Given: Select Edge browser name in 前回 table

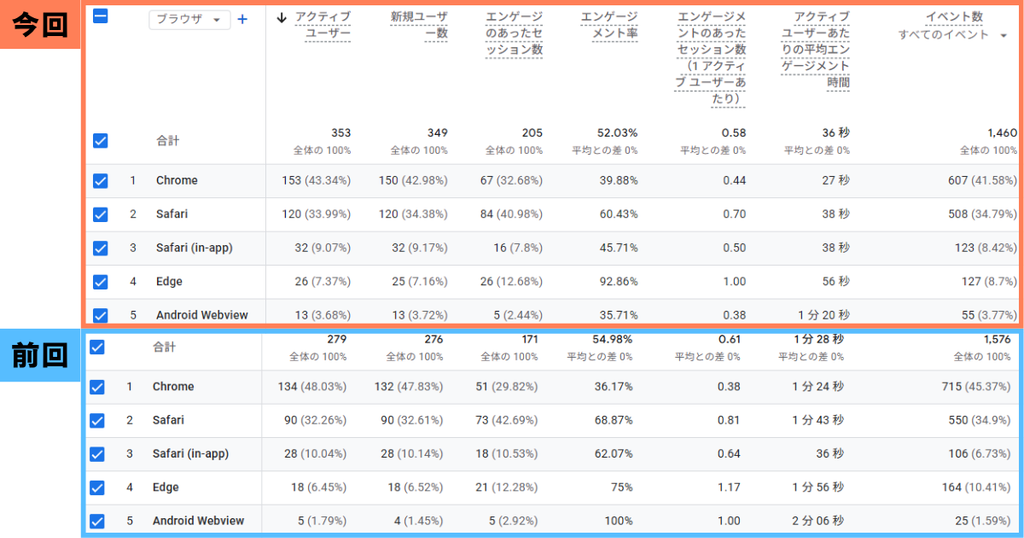Looking at the screenshot, I should (166, 488).
